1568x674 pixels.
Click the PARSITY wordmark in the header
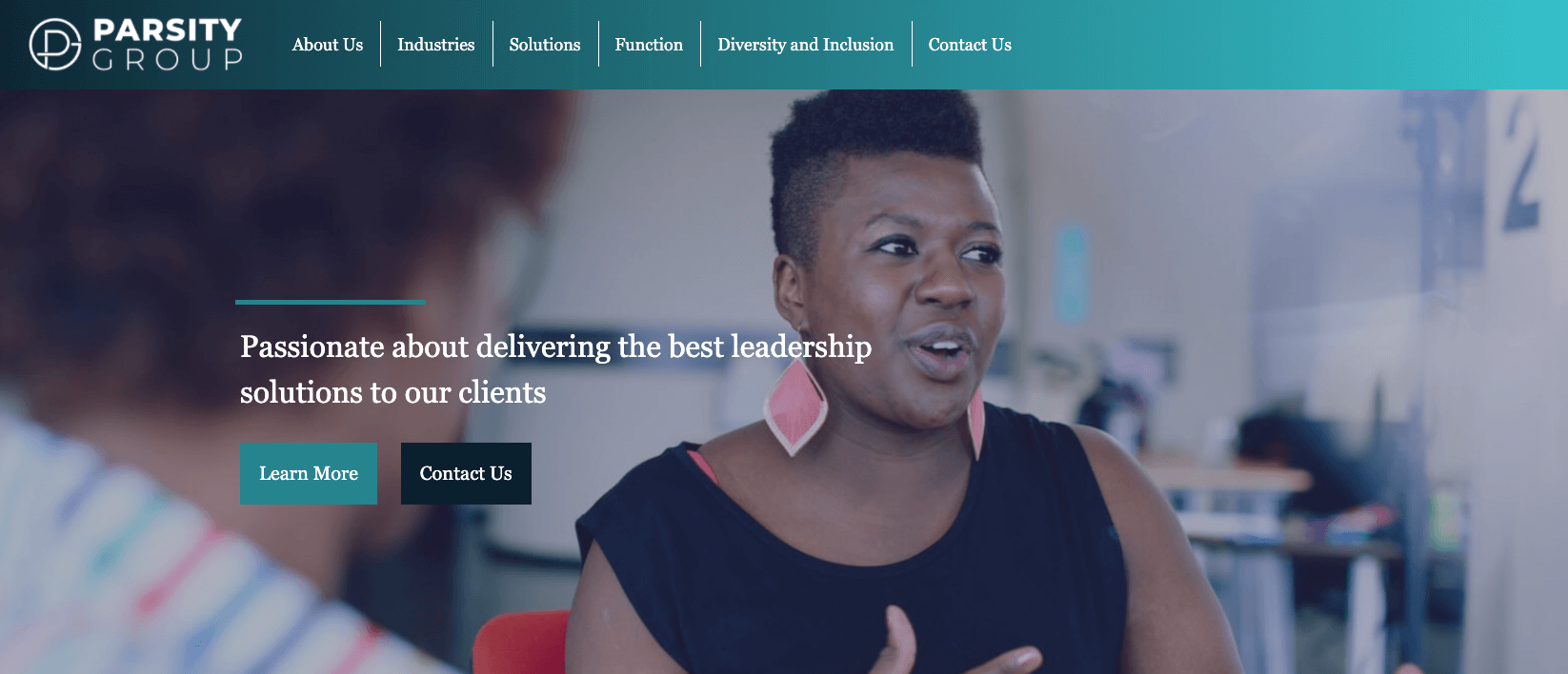point(168,30)
